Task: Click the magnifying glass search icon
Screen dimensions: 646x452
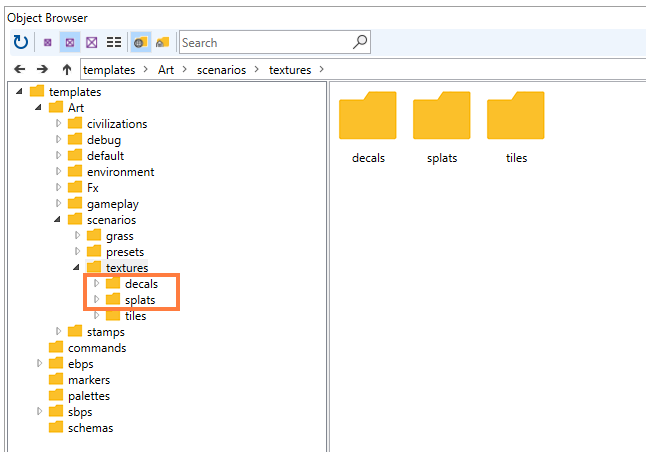Action: 360,42
